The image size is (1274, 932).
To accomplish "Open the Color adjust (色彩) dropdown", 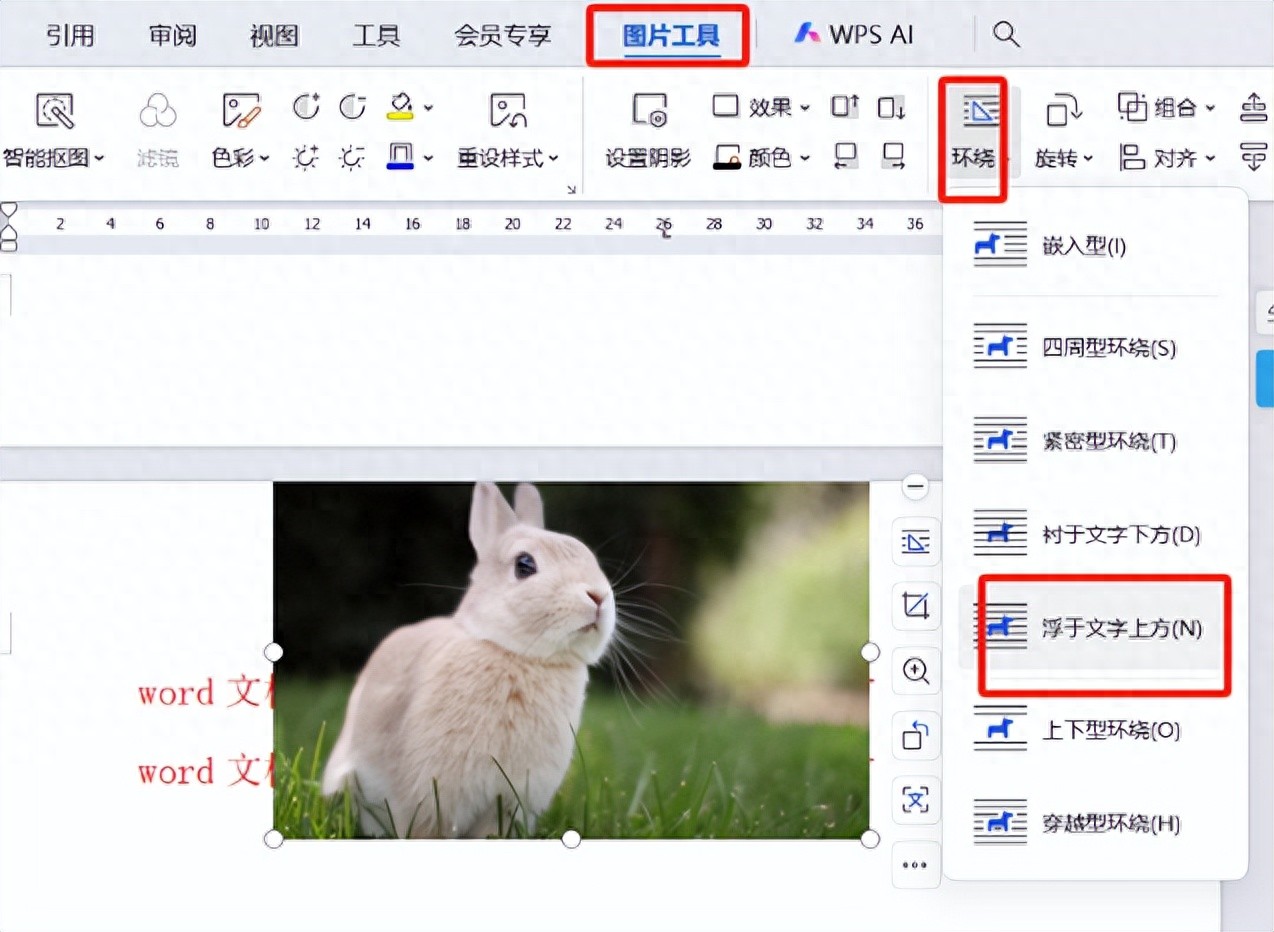I will (x=241, y=158).
